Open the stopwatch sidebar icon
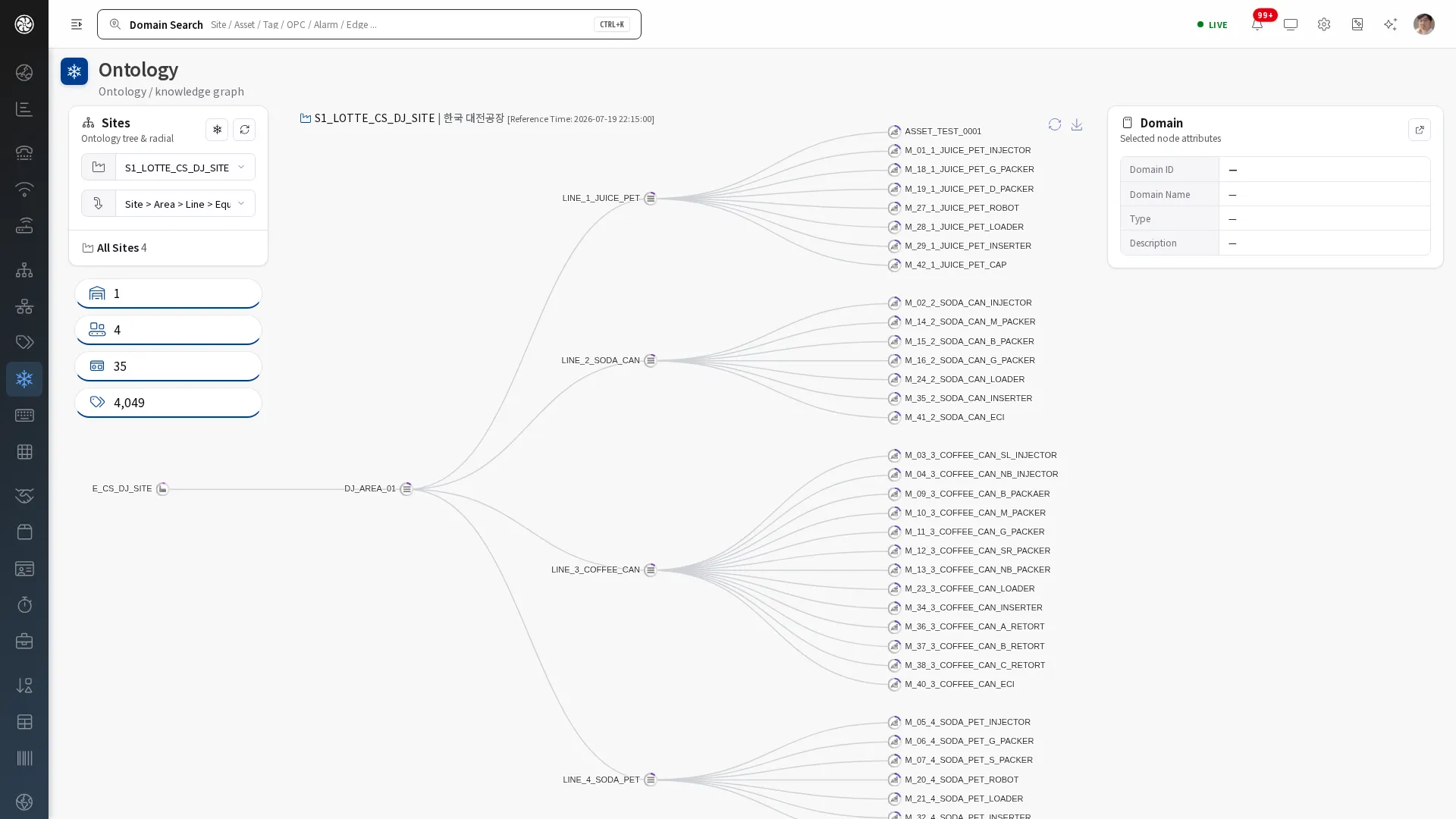 (x=24, y=605)
